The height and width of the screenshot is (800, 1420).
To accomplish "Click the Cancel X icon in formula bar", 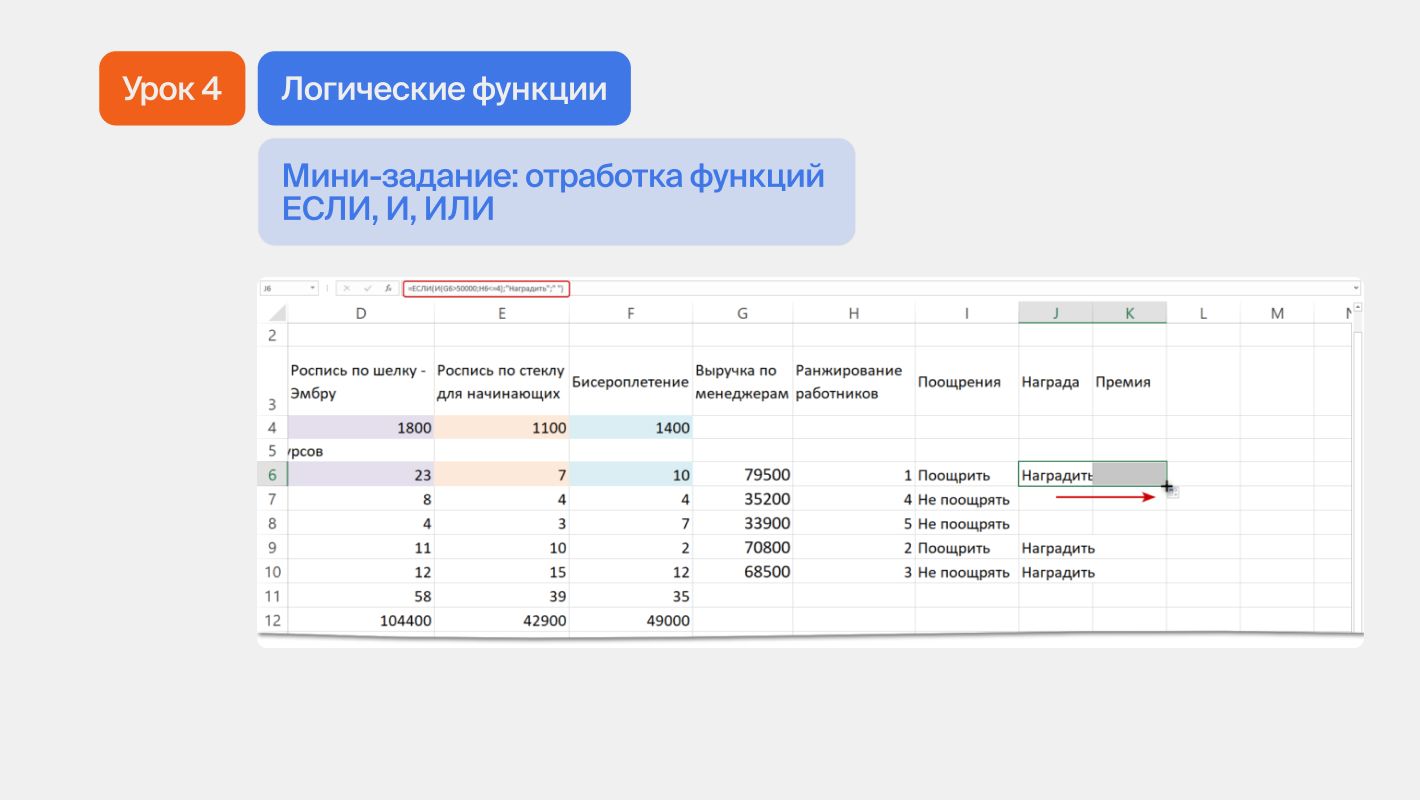I will coord(348,288).
